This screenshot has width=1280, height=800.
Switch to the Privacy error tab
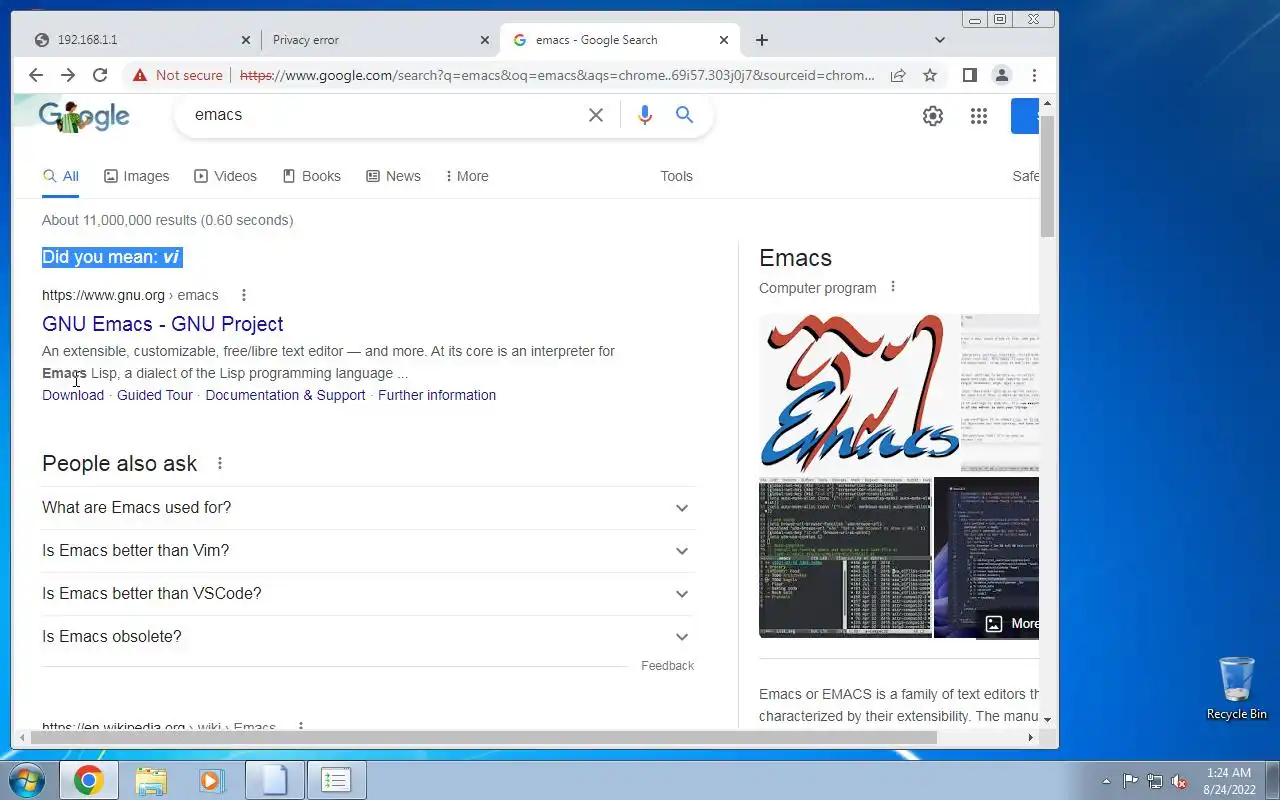pos(380,40)
